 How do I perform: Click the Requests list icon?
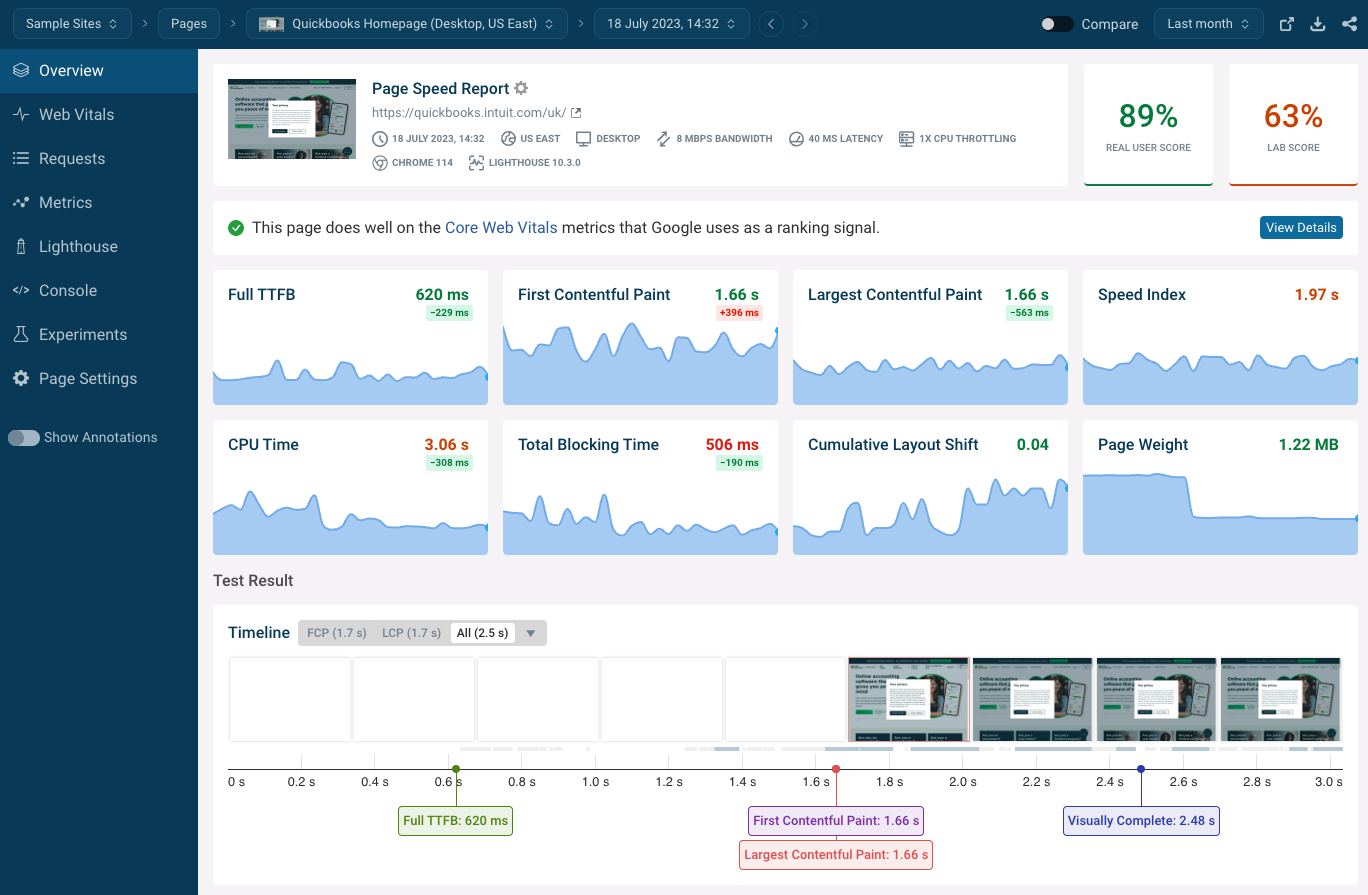[20, 159]
